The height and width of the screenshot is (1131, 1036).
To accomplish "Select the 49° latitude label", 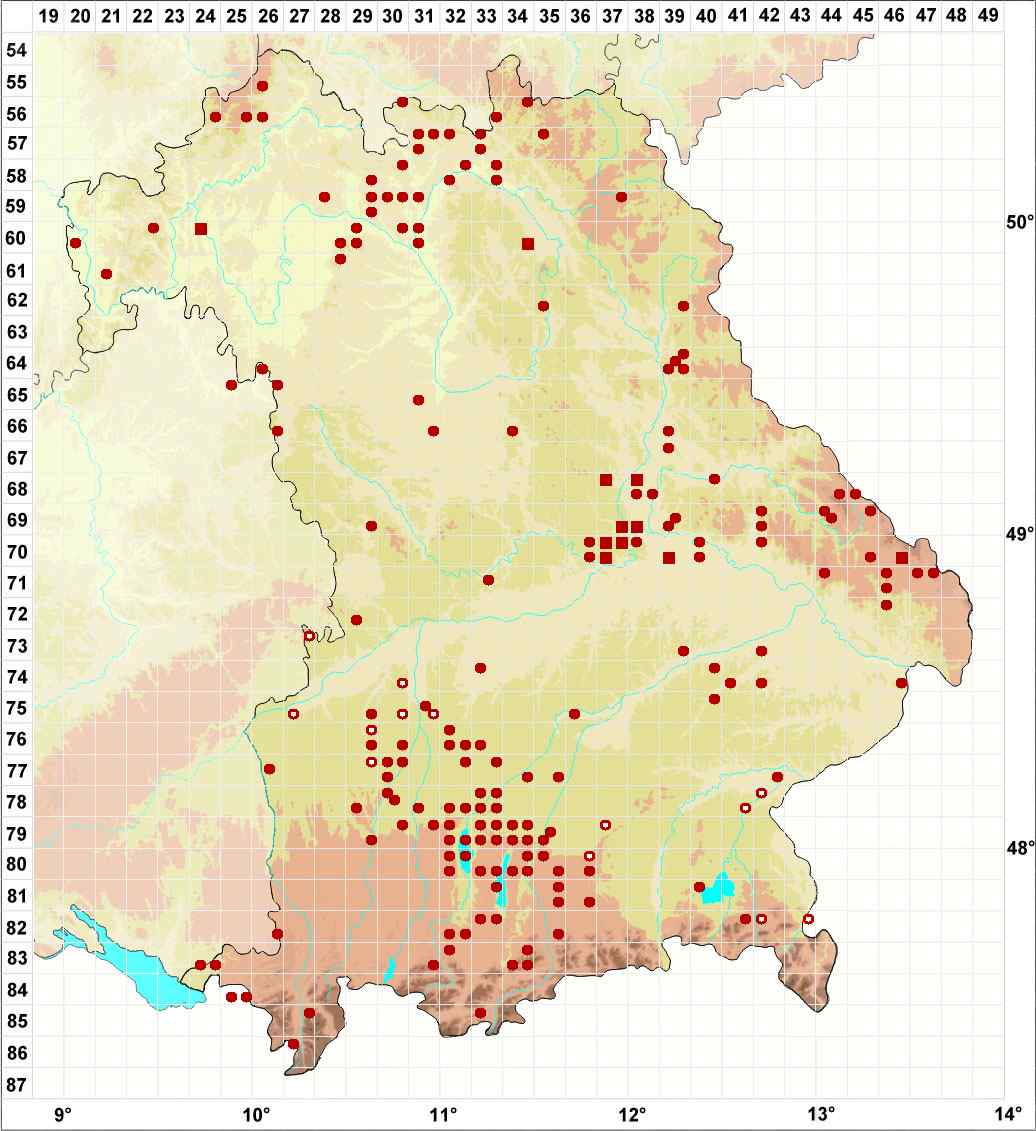I will [x=1020, y=535].
